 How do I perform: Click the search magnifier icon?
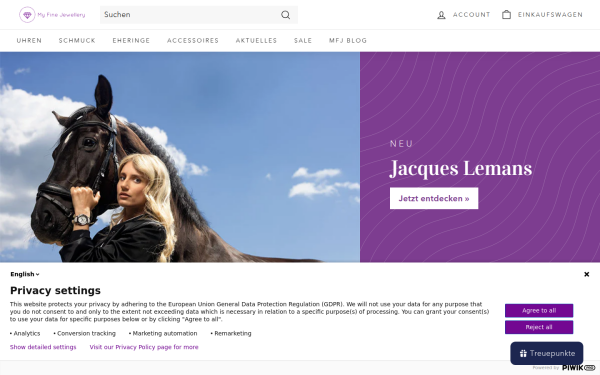click(285, 15)
